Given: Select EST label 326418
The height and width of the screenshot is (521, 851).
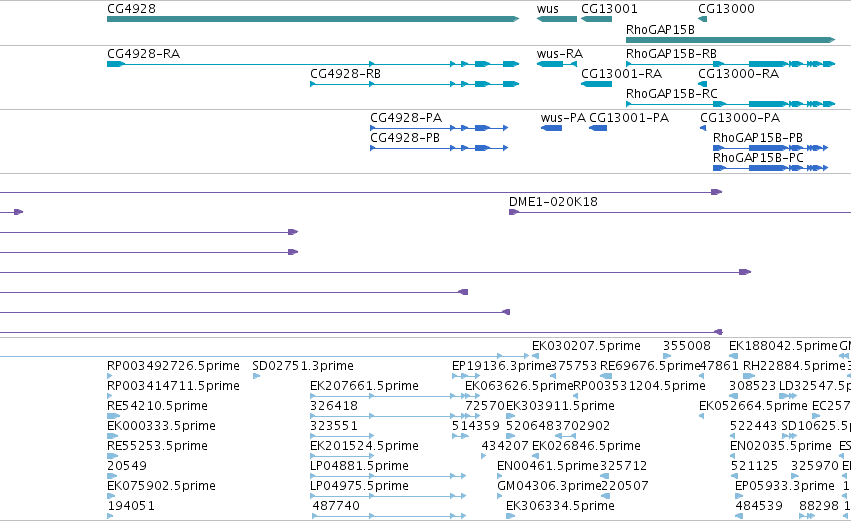Looking at the screenshot, I should (334, 406).
